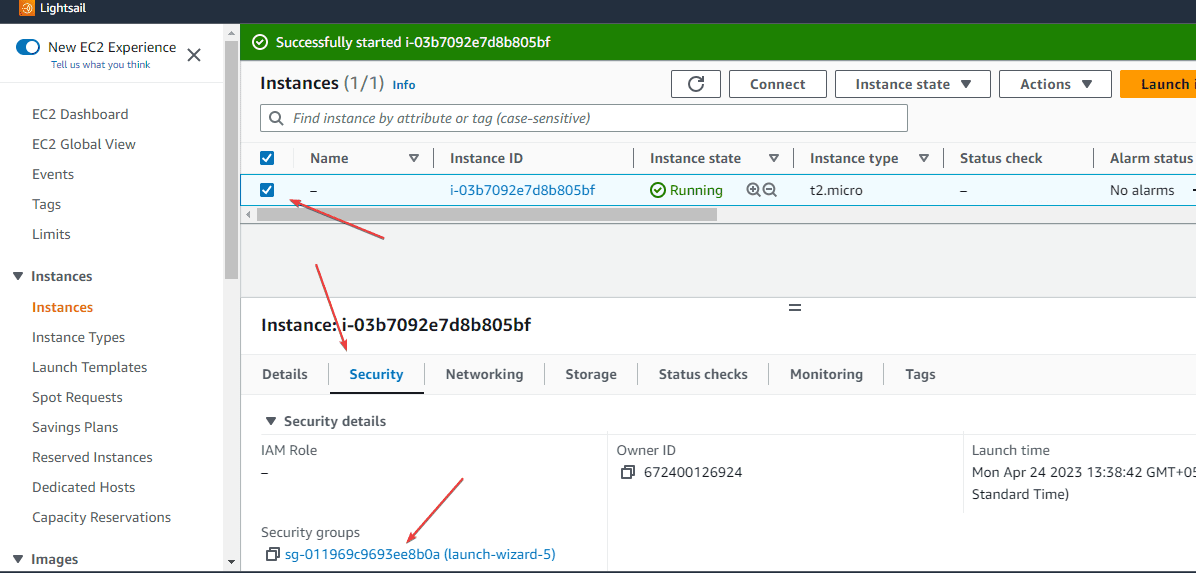
Task: Click the orange Launch instances button
Action: pyautogui.click(x=1158, y=84)
